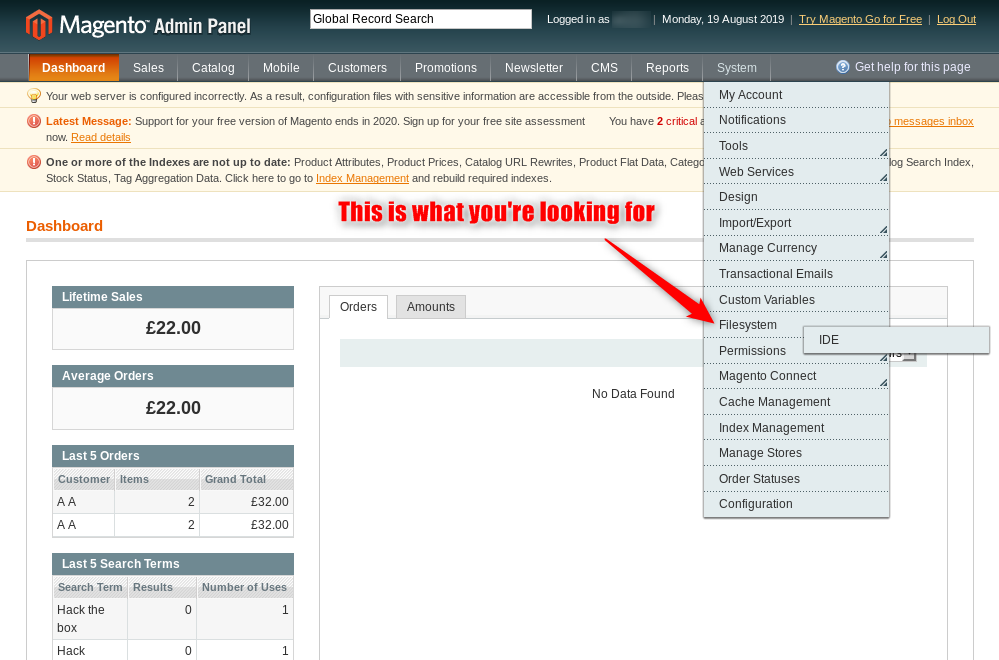Click Get help for this page
This screenshot has height=660, width=999.
point(912,67)
